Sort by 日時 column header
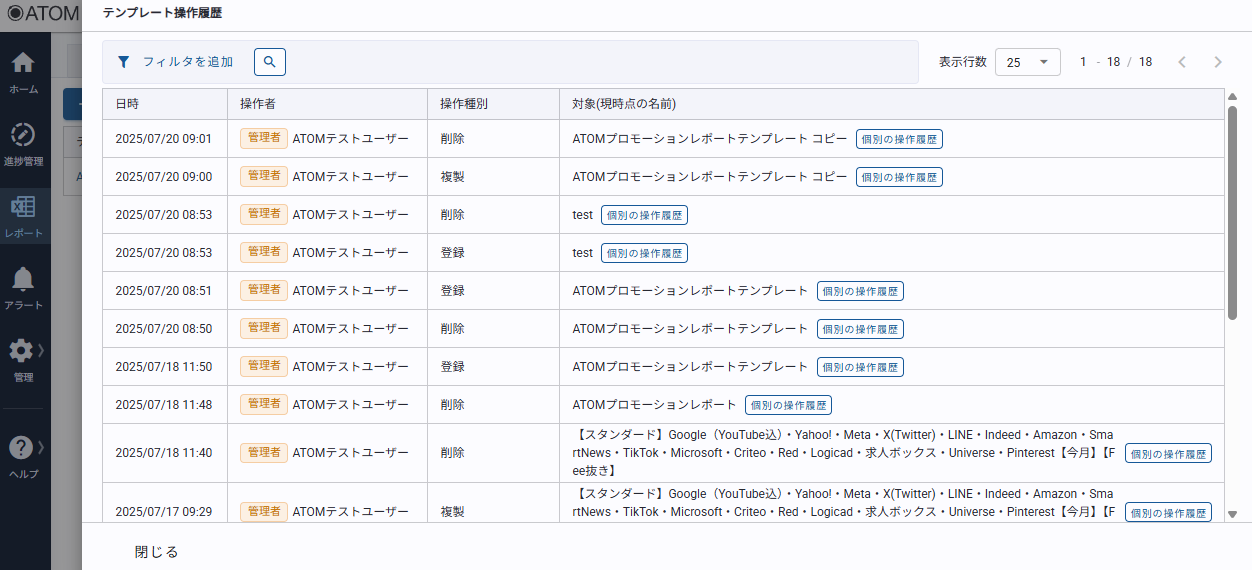This screenshot has width=1252, height=570. pyautogui.click(x=127, y=104)
